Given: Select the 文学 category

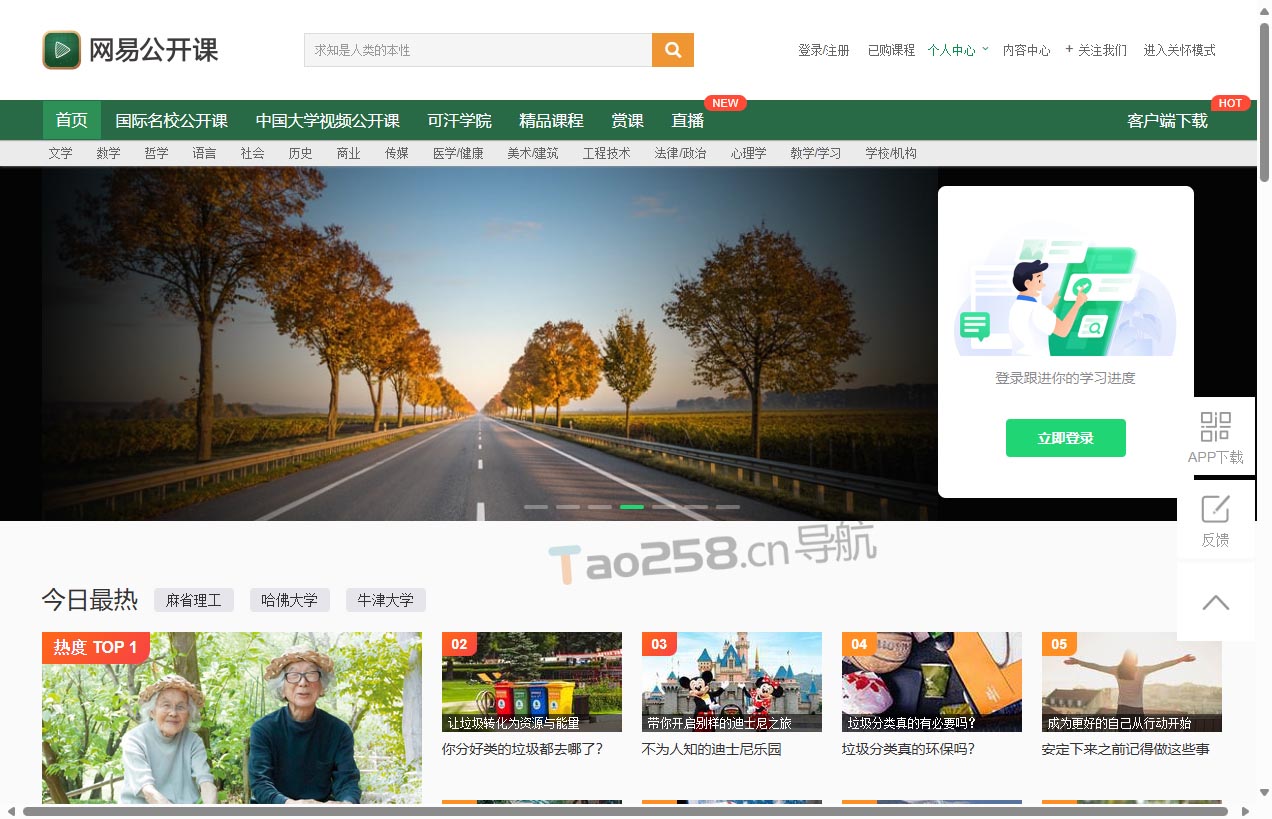Looking at the screenshot, I should 60,153.
